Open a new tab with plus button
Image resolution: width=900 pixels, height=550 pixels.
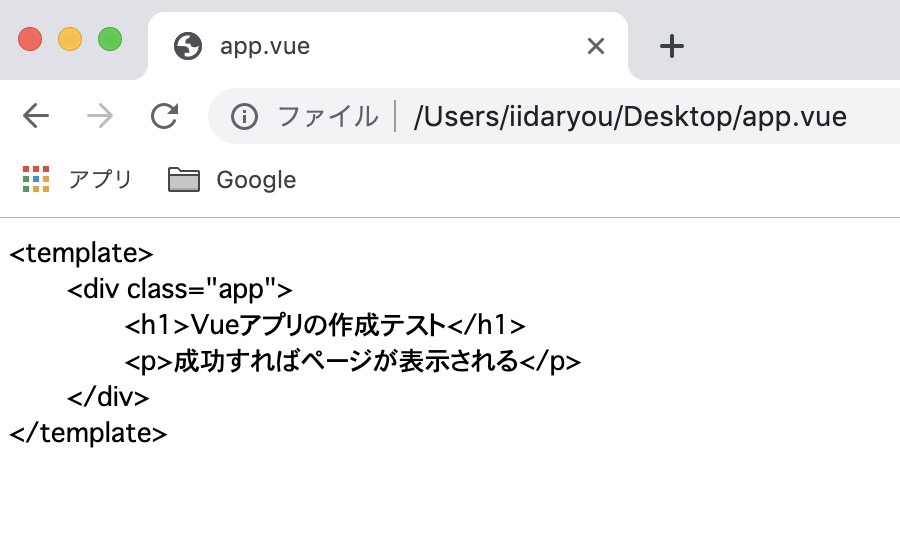[x=672, y=46]
